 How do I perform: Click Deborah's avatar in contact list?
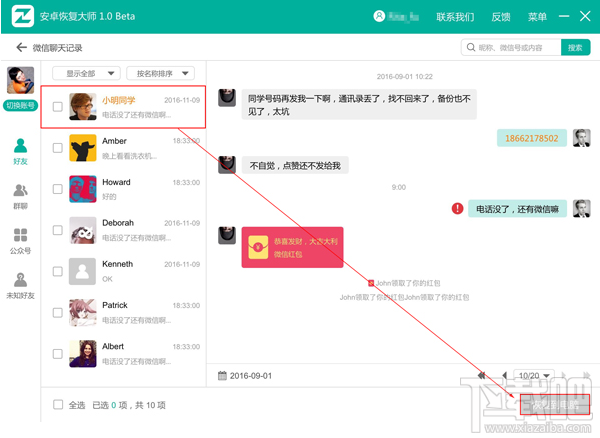pyautogui.click(x=82, y=230)
